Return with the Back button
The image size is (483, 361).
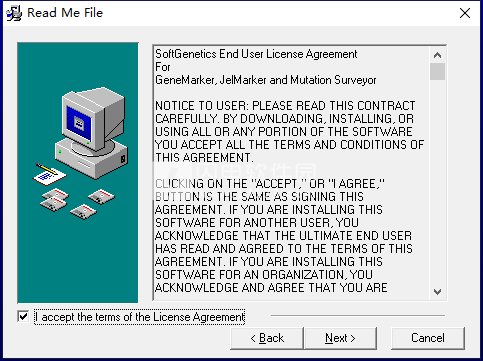267,338
